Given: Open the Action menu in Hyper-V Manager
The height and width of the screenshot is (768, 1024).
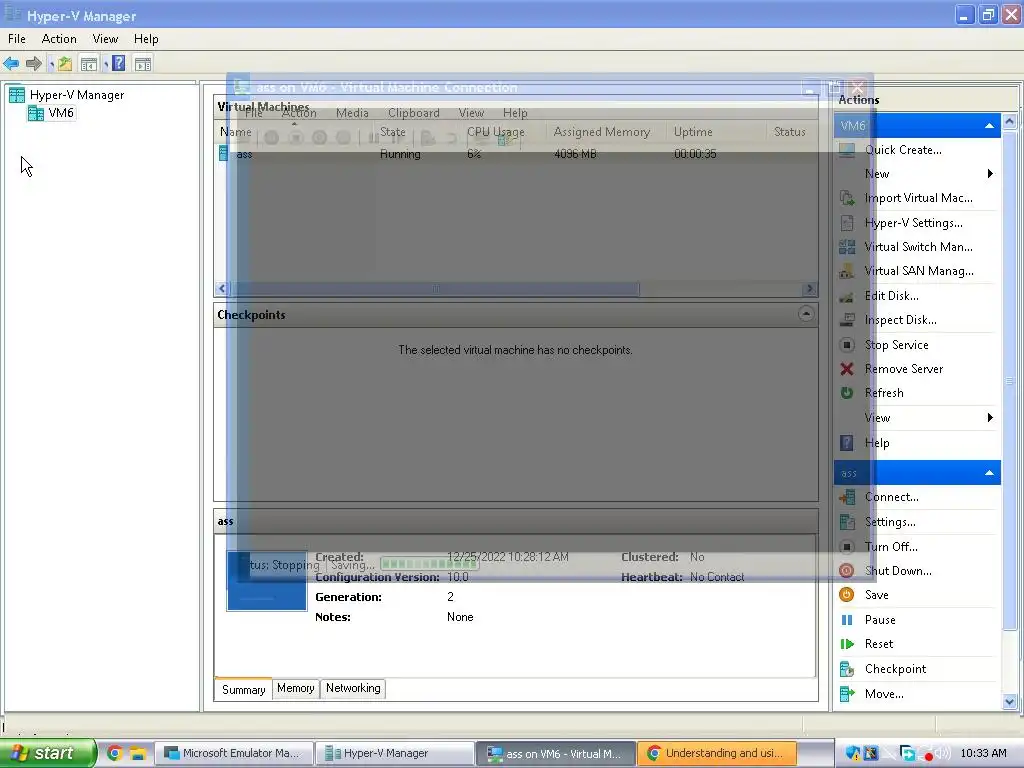Looking at the screenshot, I should coord(59,39).
